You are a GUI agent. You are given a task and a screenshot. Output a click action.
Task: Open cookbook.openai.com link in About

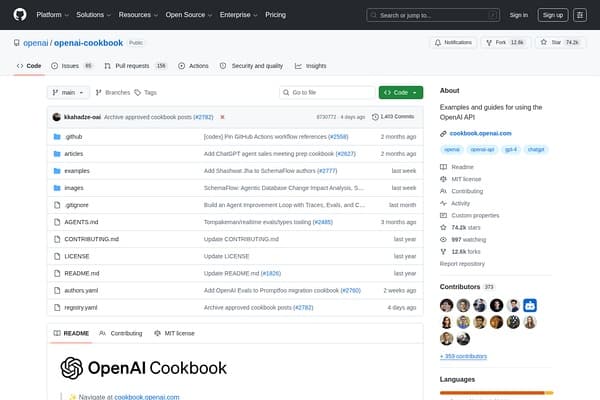tap(480, 134)
